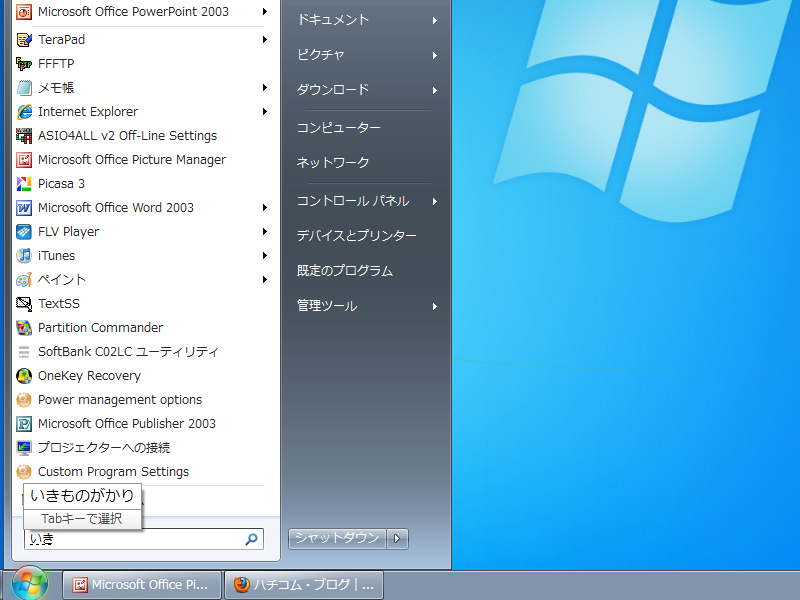
Task: Open ドキュメント from right pane
Action: pyautogui.click(x=333, y=19)
